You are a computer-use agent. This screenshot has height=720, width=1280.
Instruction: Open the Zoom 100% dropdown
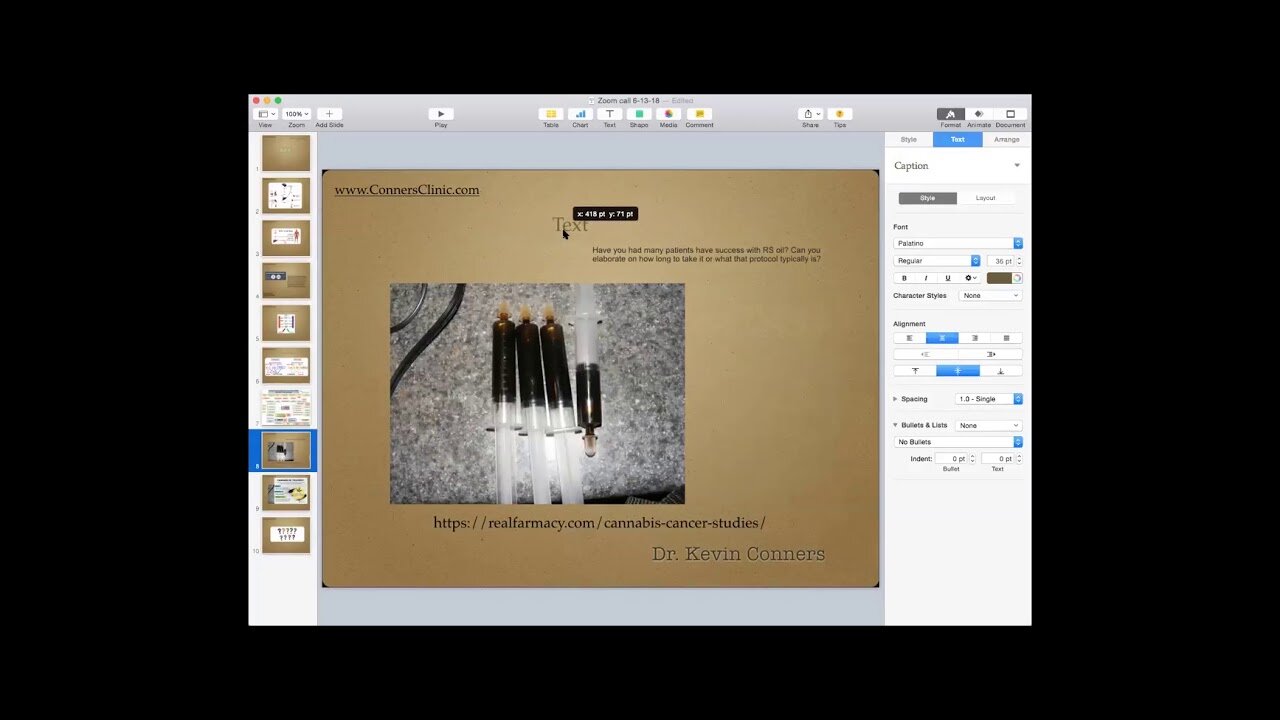pyautogui.click(x=297, y=114)
